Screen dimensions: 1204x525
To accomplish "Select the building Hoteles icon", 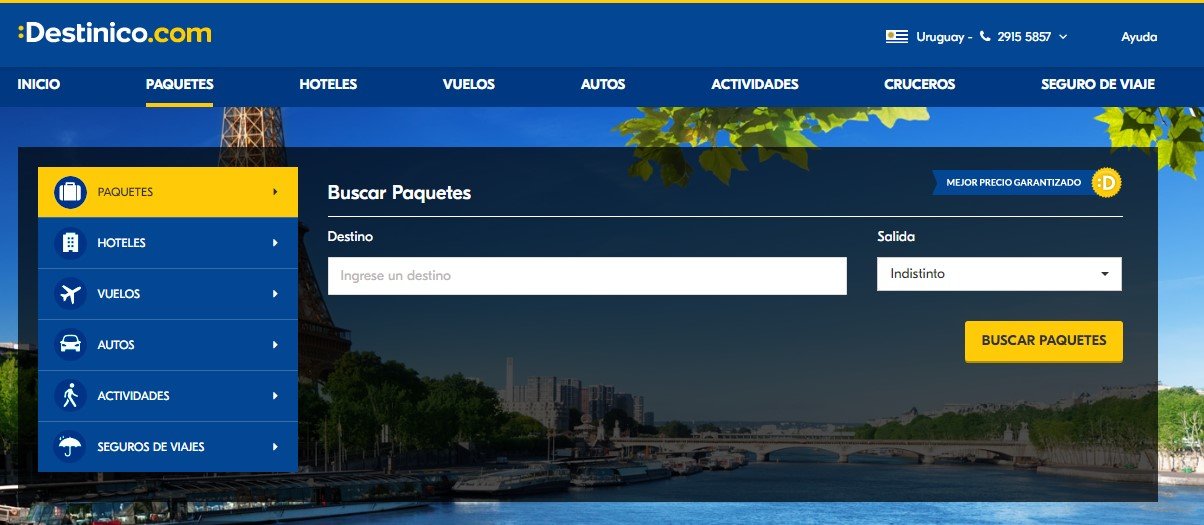I will (x=70, y=243).
